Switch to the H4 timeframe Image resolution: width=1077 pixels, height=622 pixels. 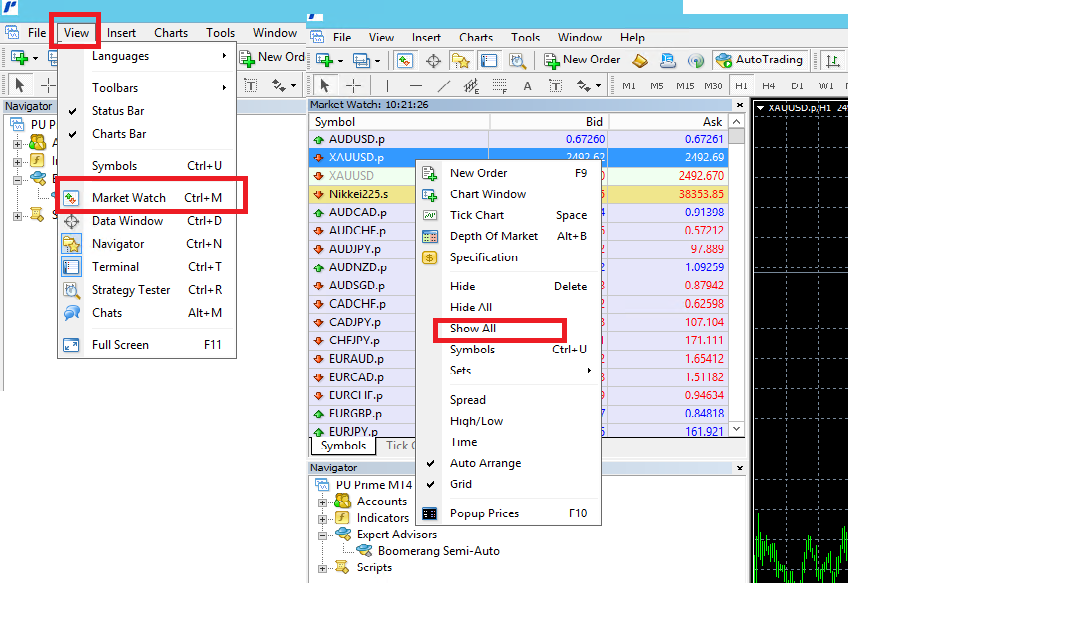[769, 86]
